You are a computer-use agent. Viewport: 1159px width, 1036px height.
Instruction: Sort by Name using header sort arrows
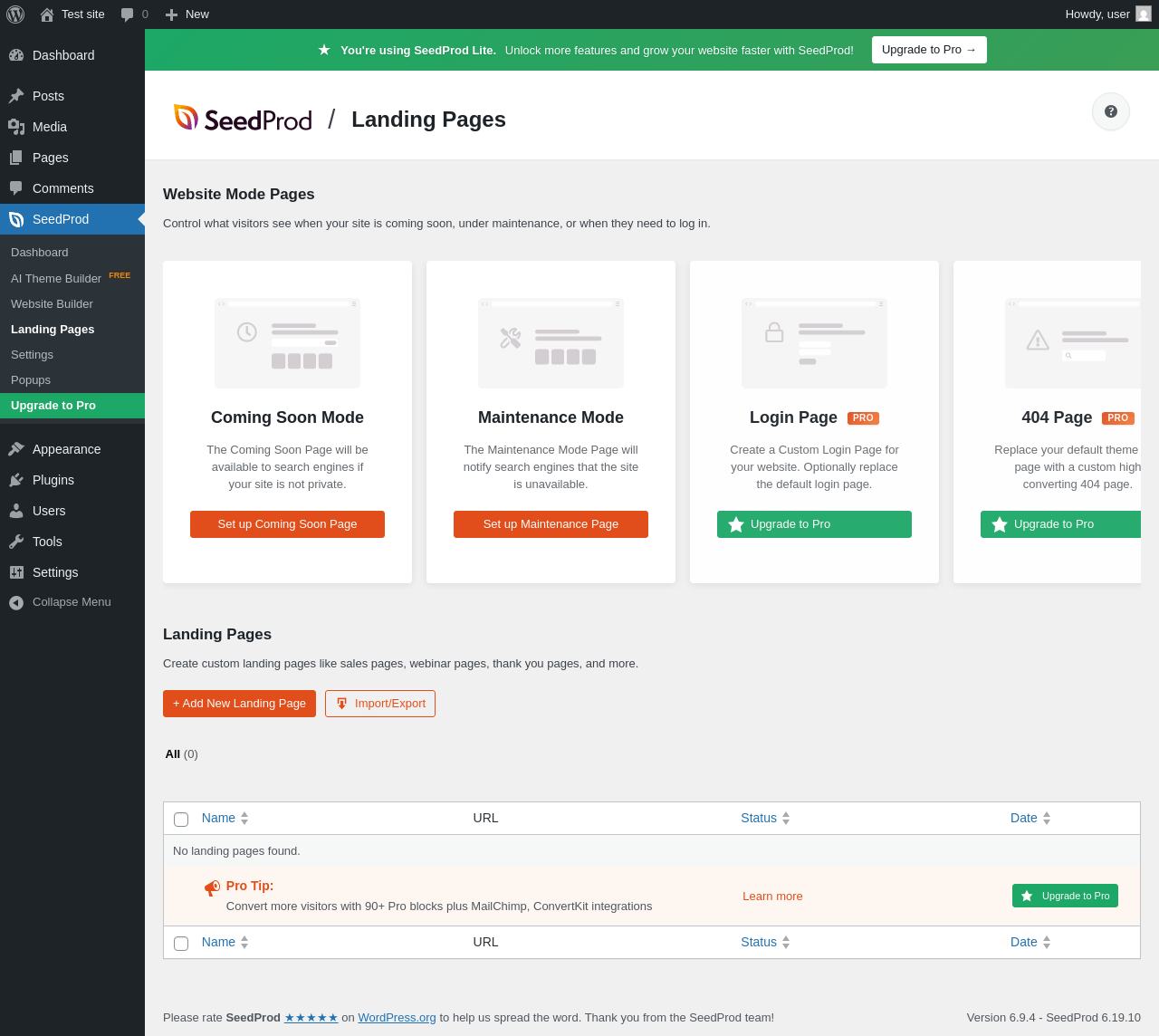click(x=244, y=818)
